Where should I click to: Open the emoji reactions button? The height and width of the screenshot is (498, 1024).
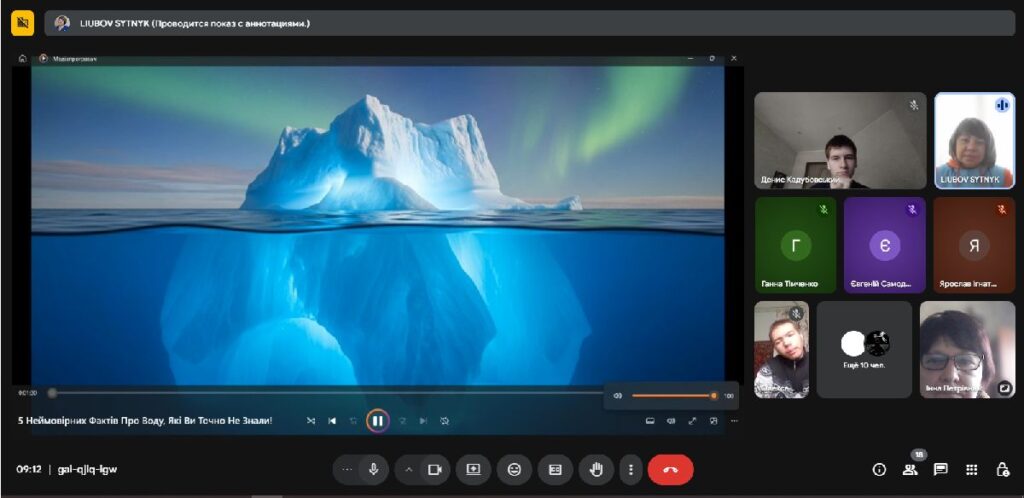point(514,469)
